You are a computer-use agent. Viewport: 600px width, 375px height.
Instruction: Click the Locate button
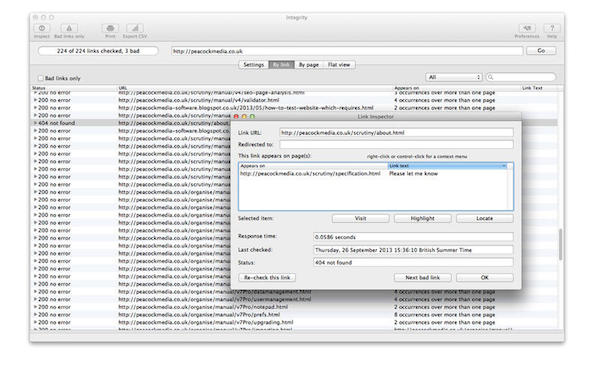click(x=484, y=218)
